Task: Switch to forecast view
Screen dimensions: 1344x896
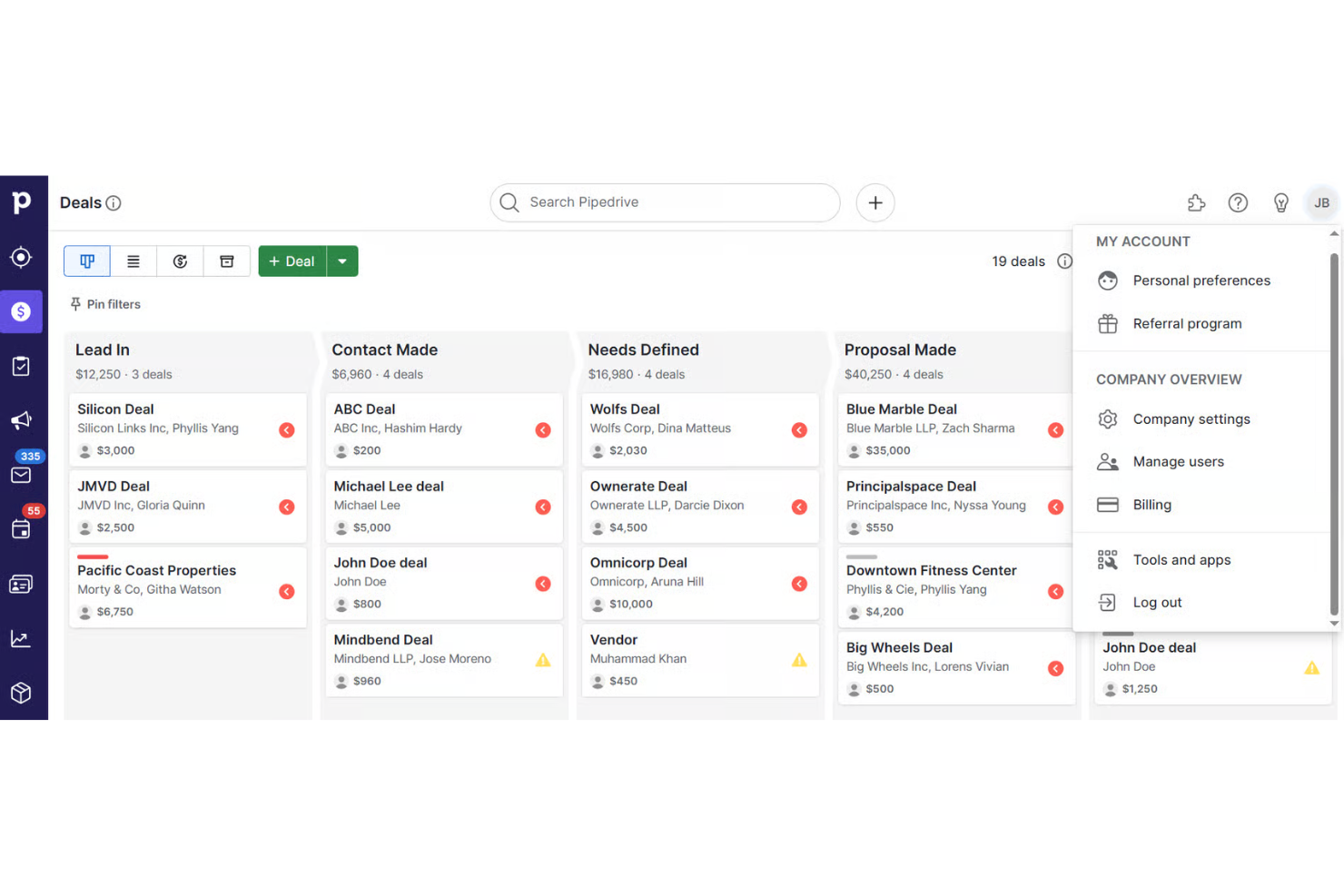Action: click(180, 261)
